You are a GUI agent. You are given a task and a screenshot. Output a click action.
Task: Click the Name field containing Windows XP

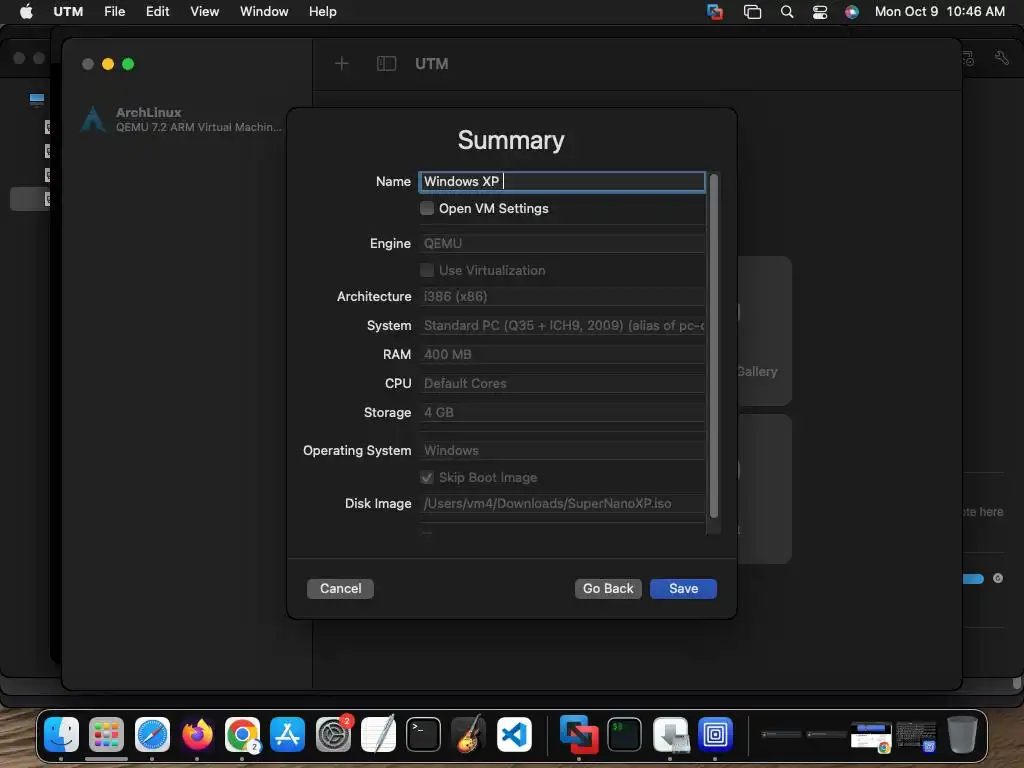[562, 182]
